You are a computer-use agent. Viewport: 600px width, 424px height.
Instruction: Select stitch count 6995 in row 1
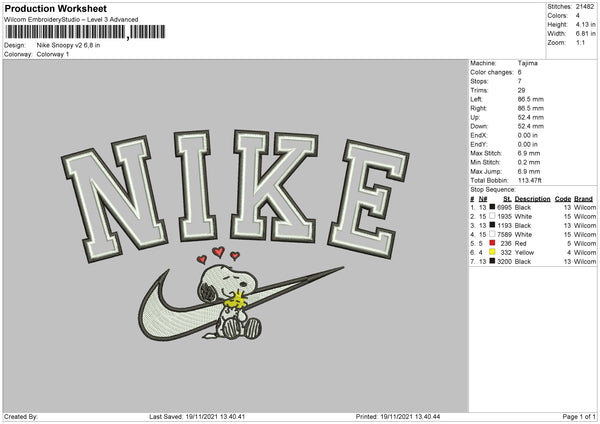pyautogui.click(x=504, y=207)
